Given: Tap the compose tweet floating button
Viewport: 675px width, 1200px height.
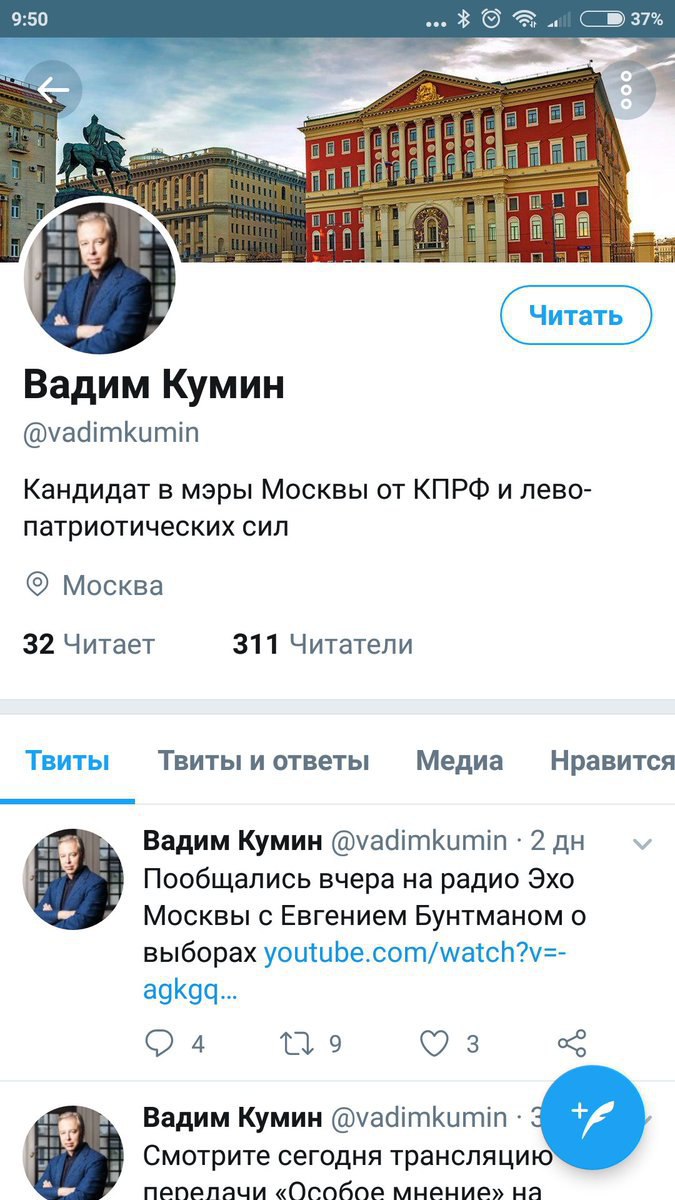Looking at the screenshot, I should click(595, 1117).
